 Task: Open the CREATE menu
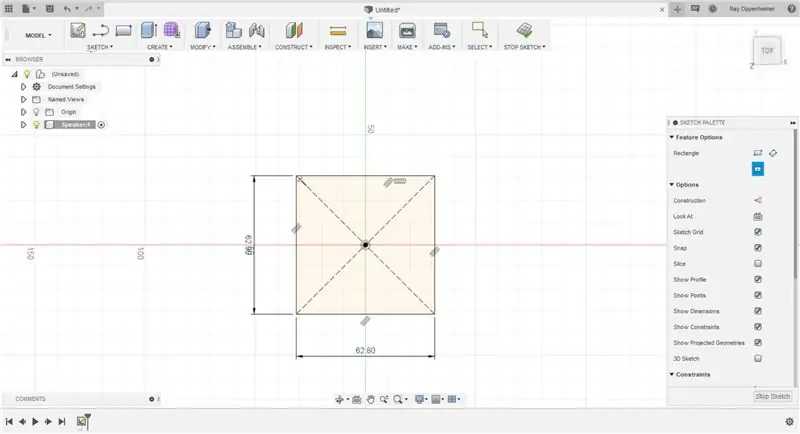pyautogui.click(x=160, y=47)
